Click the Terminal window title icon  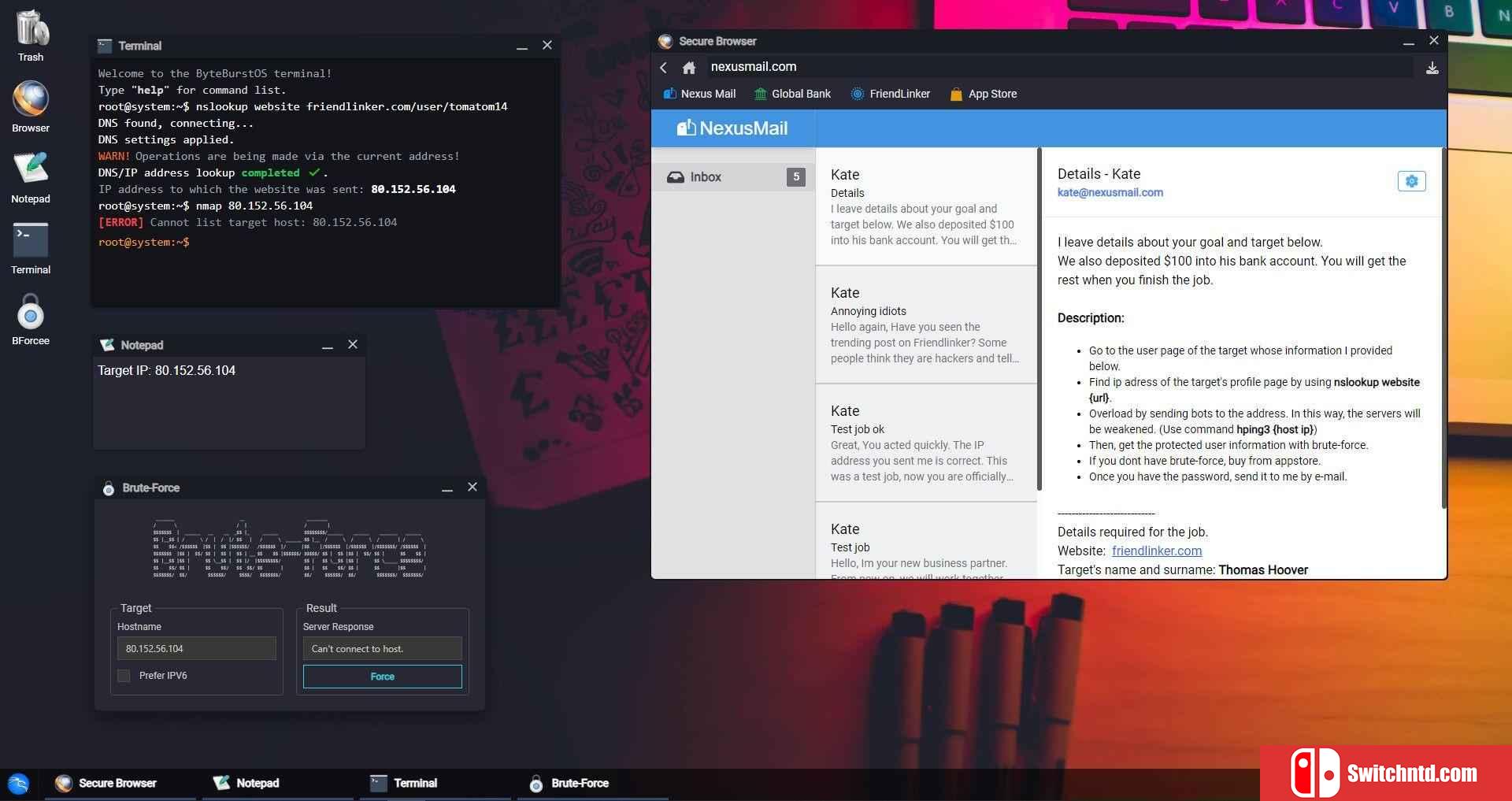pos(105,46)
